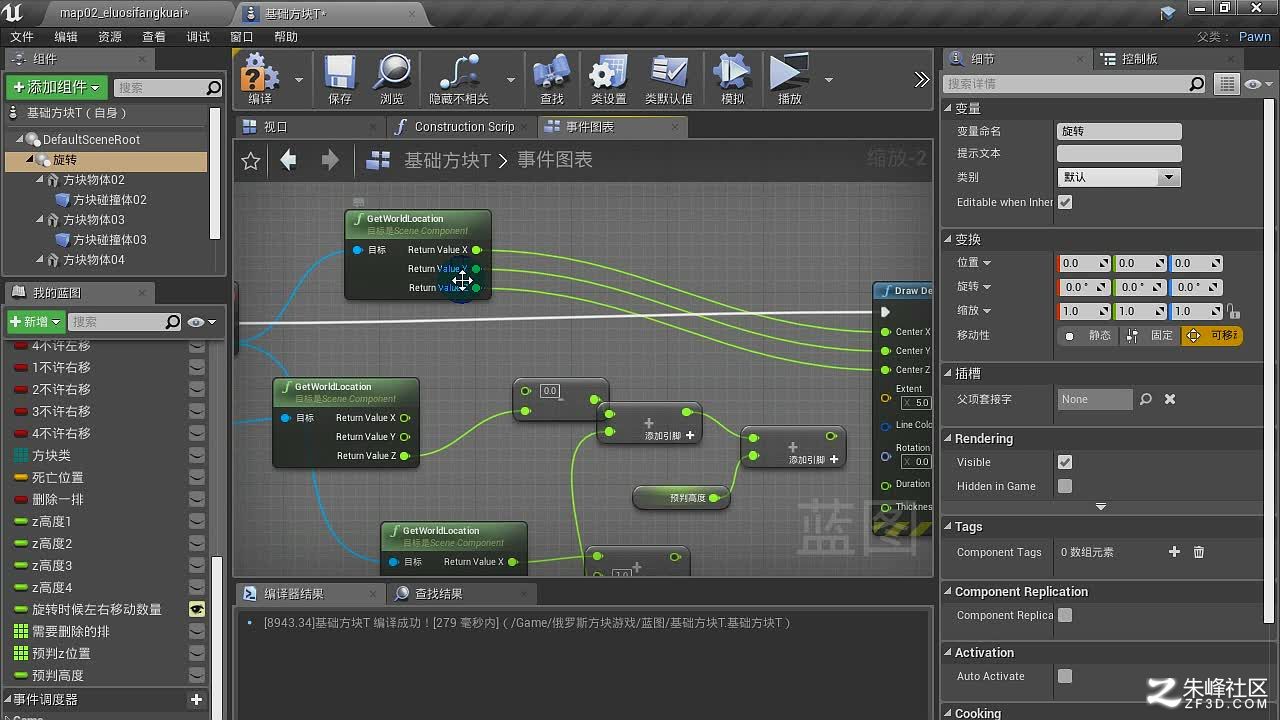Image resolution: width=1280 pixels, height=720 pixels.
Task: Delete Component Tags elements with trash icon
Action: click(x=1199, y=552)
